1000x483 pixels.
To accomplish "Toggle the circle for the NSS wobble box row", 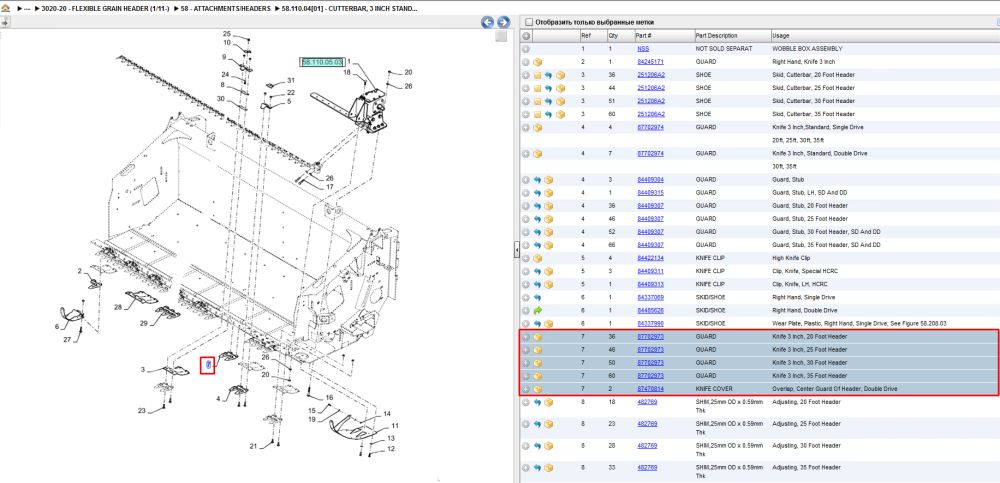I will tap(526, 48).
